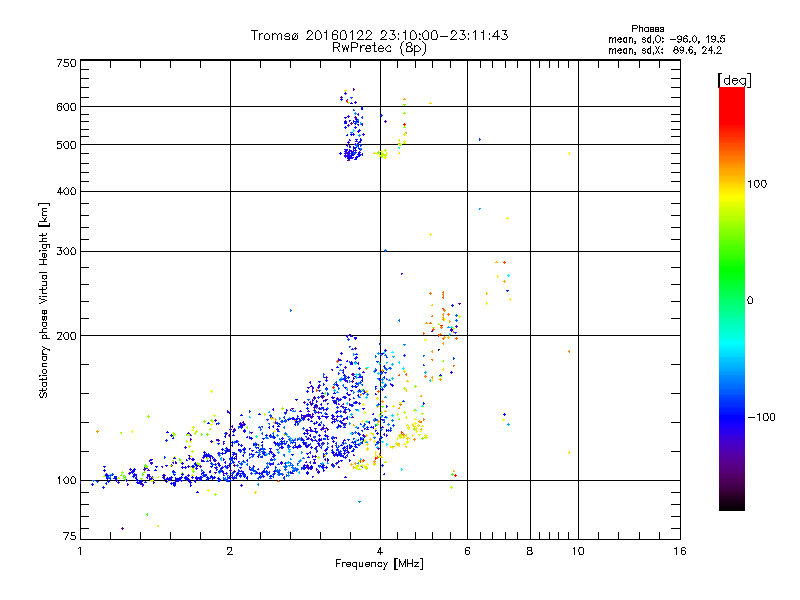The image size is (800, 600).
Task: Click the 'RwPretec (8p)' subtitle
Action: [x=379, y=48]
